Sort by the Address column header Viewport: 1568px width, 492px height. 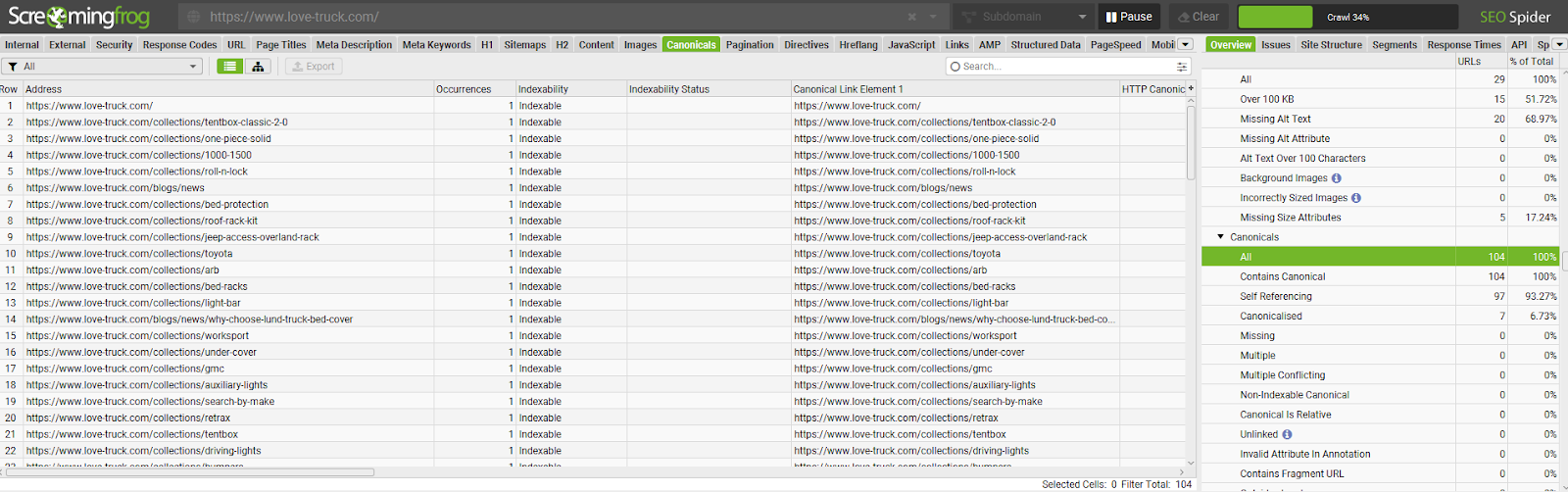click(228, 89)
